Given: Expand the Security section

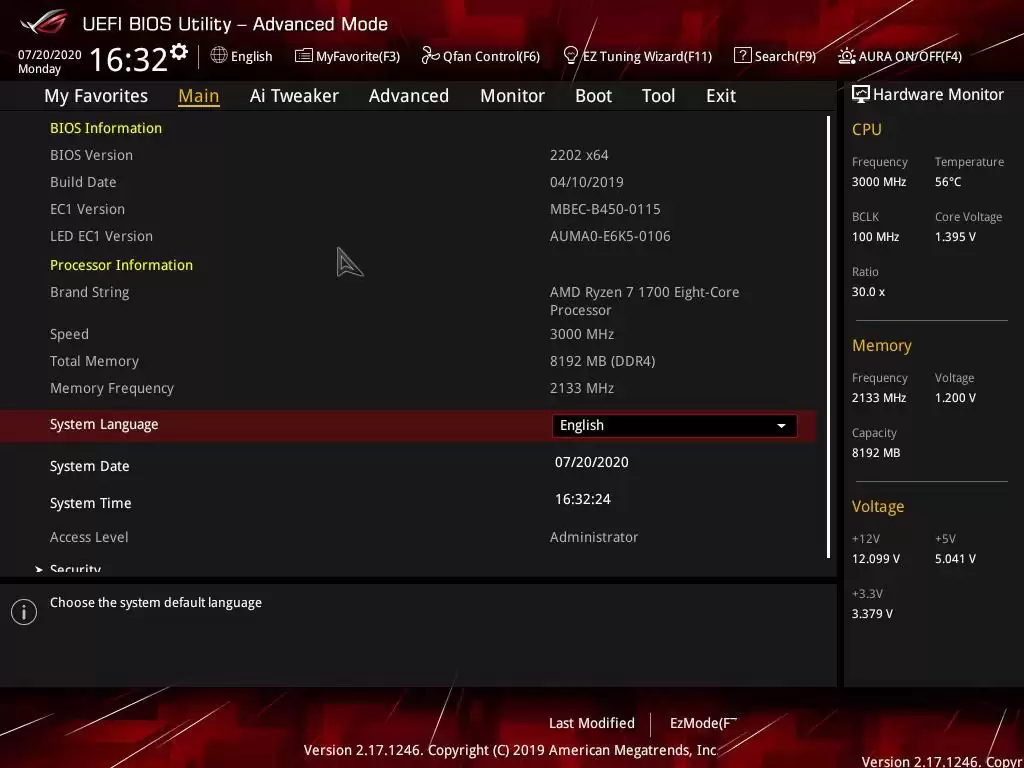Looking at the screenshot, I should [75, 567].
